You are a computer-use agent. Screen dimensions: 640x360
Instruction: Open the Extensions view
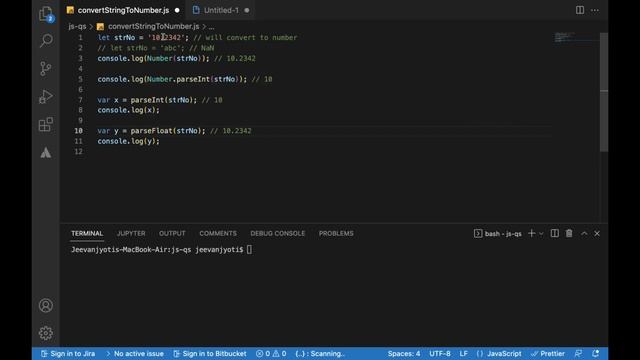point(46,124)
